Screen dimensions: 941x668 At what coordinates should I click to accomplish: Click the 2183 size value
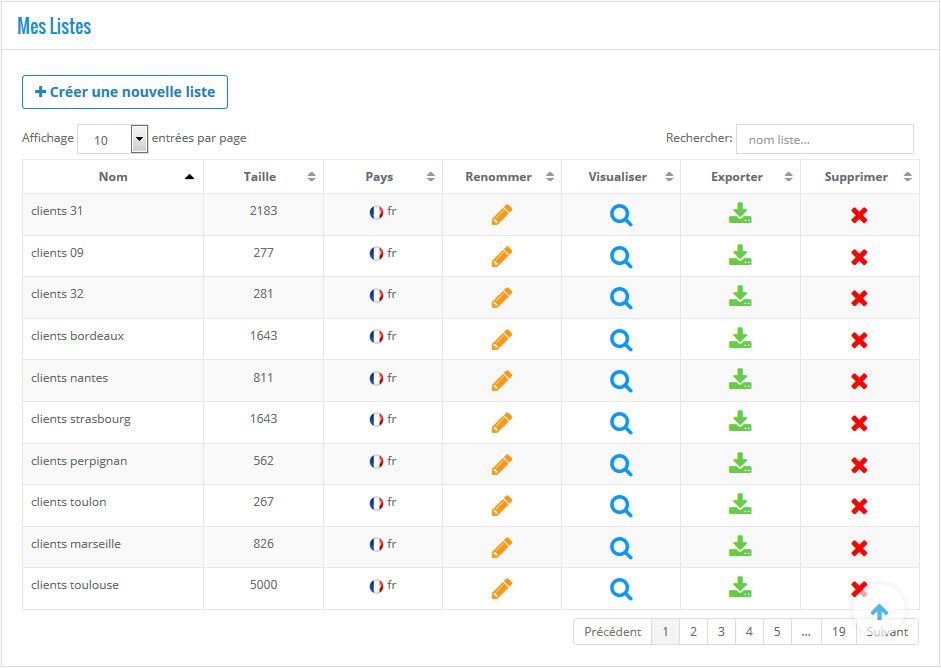[x=263, y=211]
